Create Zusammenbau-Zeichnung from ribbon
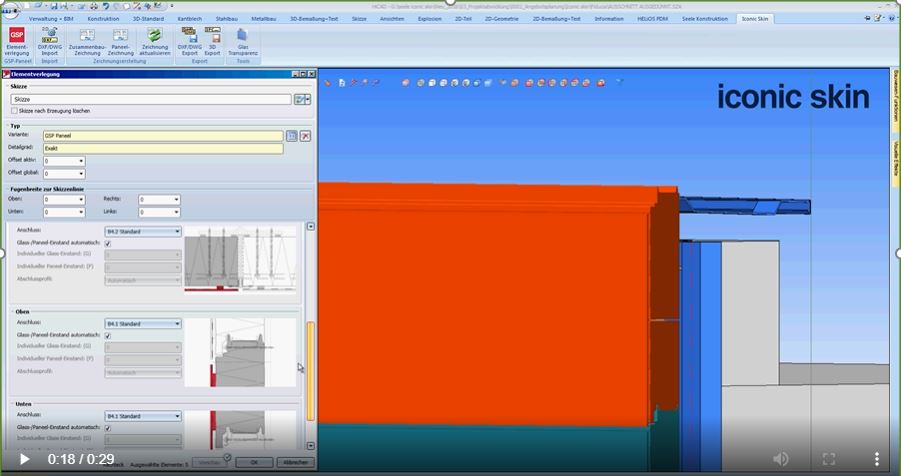901x476 pixels. coord(87,41)
